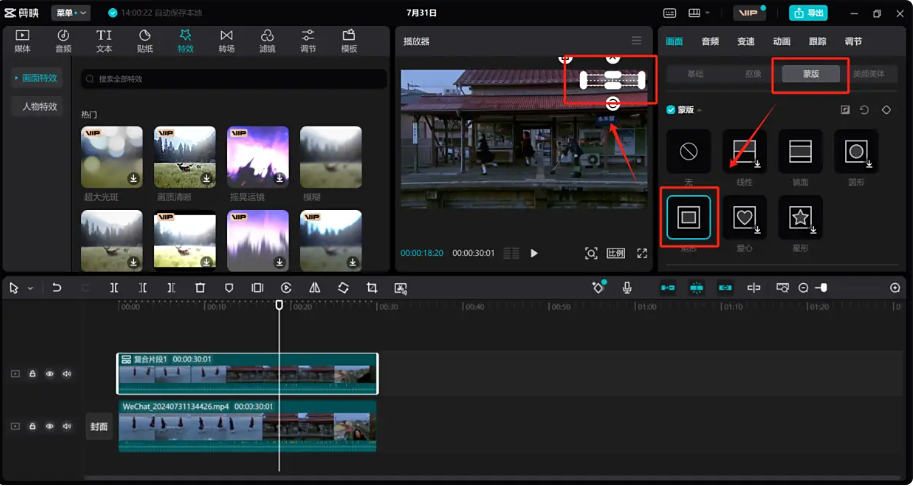This screenshot has height=486, width=913.
Task: Expand the 画面特效 category
Action: 35,78
